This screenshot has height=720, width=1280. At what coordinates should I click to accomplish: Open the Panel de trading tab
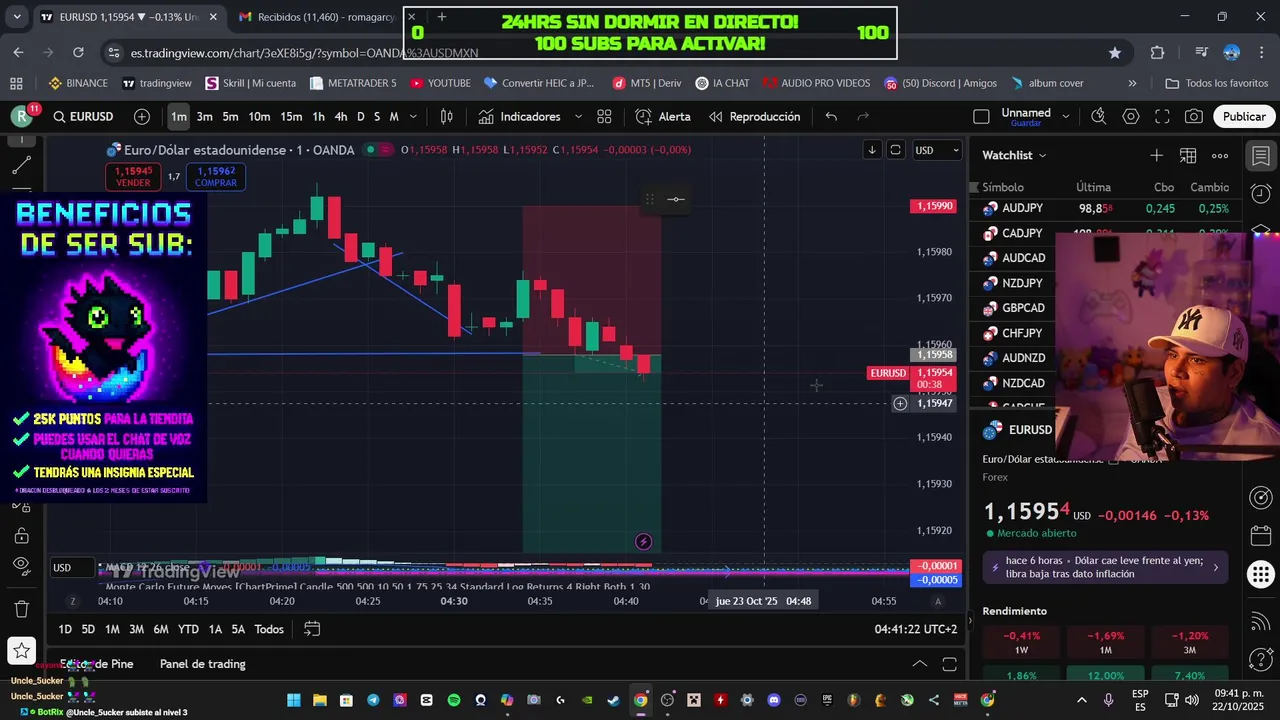pos(202,664)
